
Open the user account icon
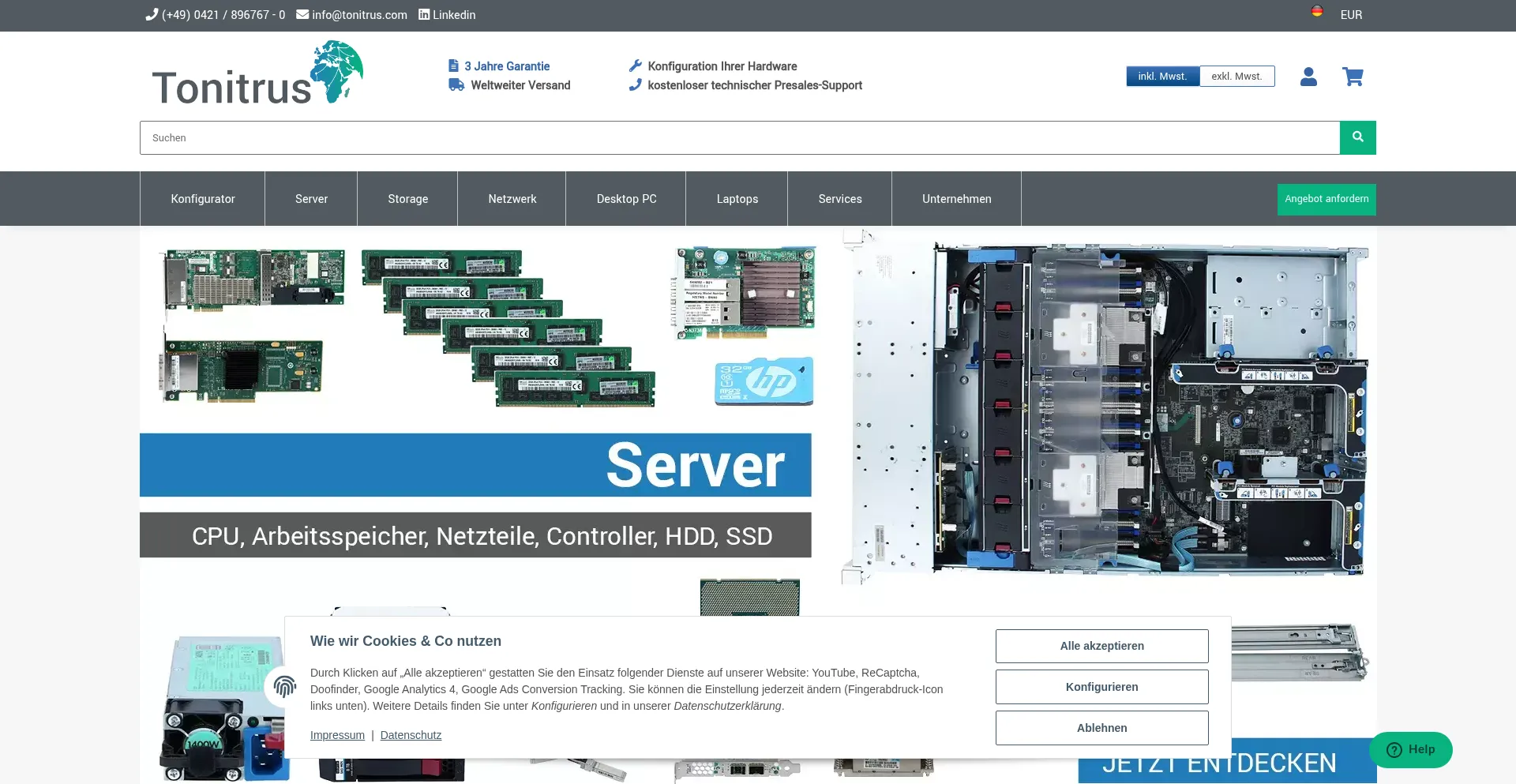click(x=1308, y=77)
